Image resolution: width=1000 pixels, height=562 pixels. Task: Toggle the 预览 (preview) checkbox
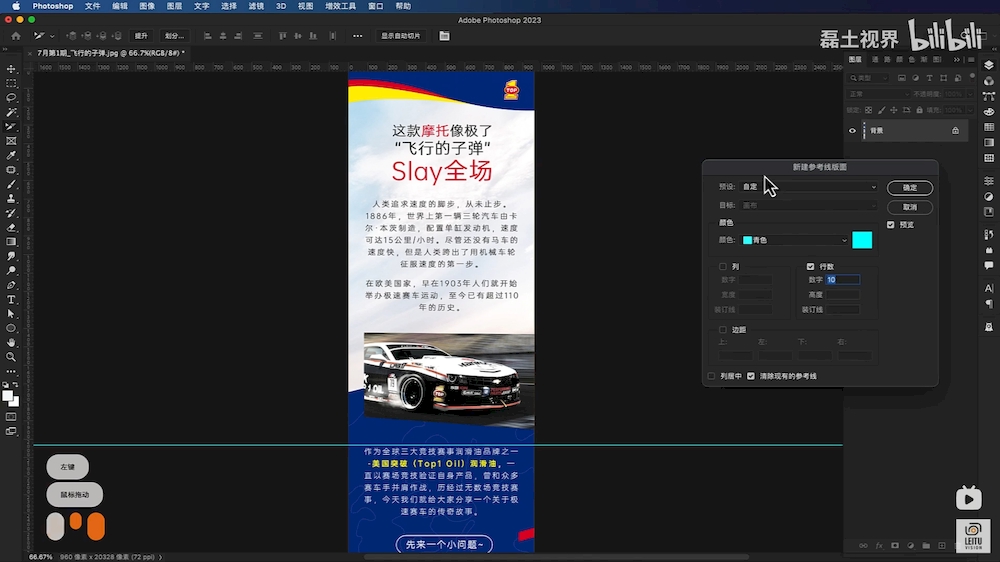891,225
